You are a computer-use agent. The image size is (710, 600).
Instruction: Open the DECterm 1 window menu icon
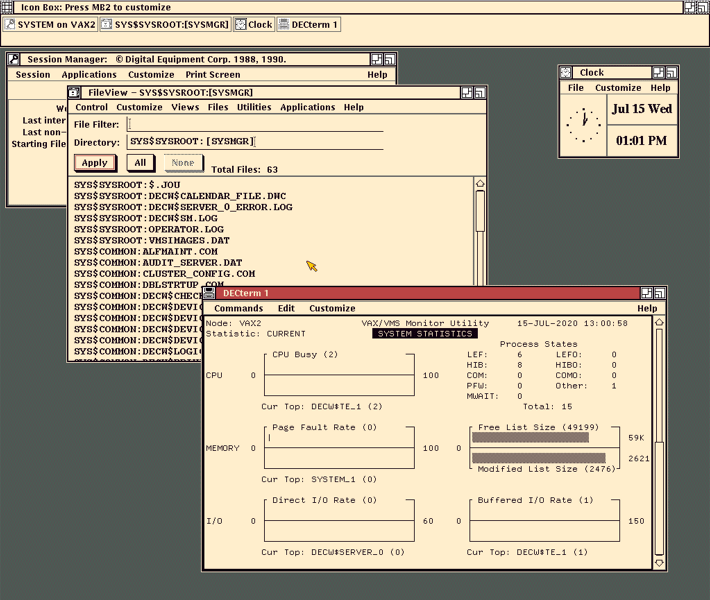pos(209,293)
